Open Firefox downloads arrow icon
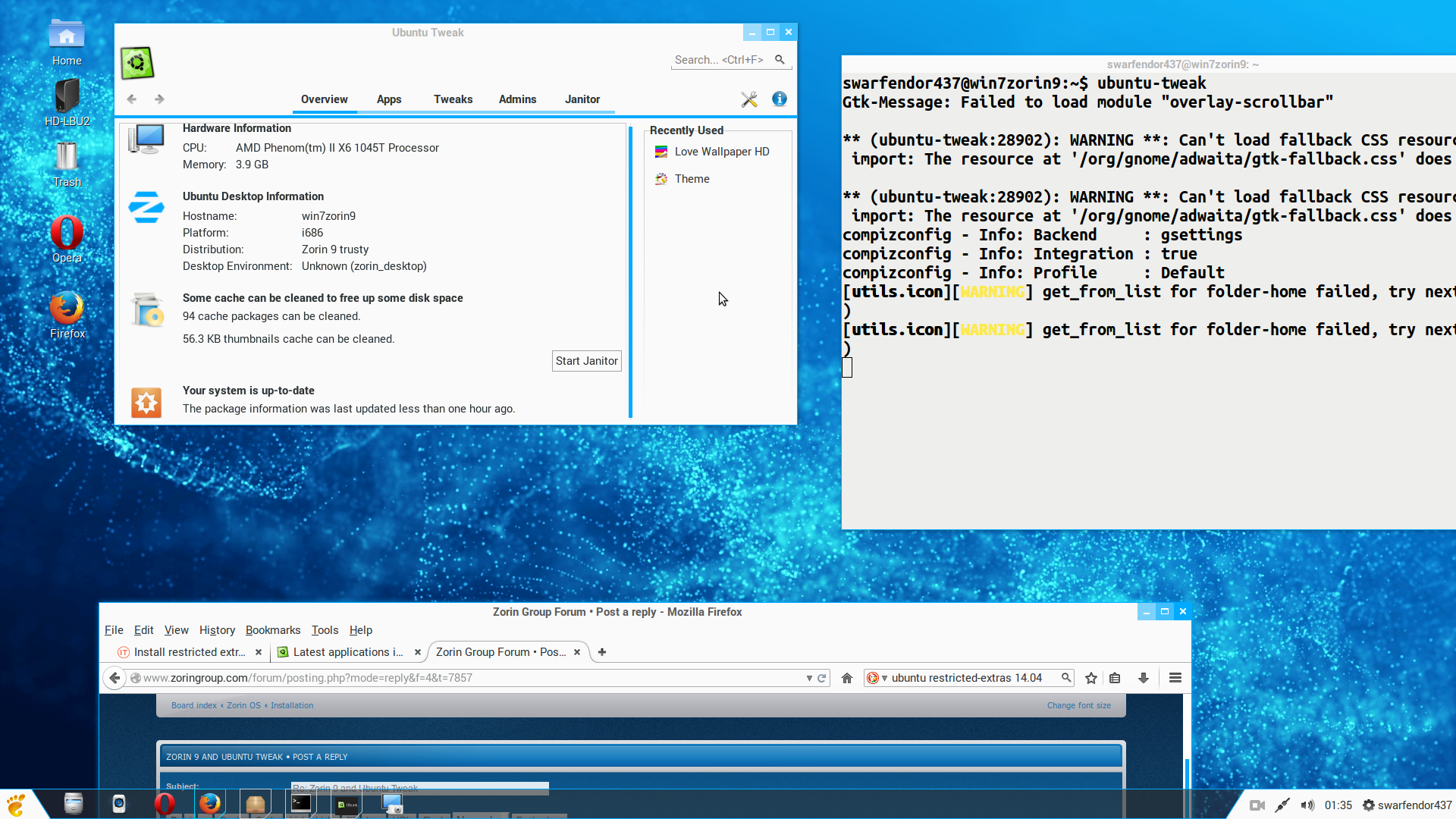 1143,678
